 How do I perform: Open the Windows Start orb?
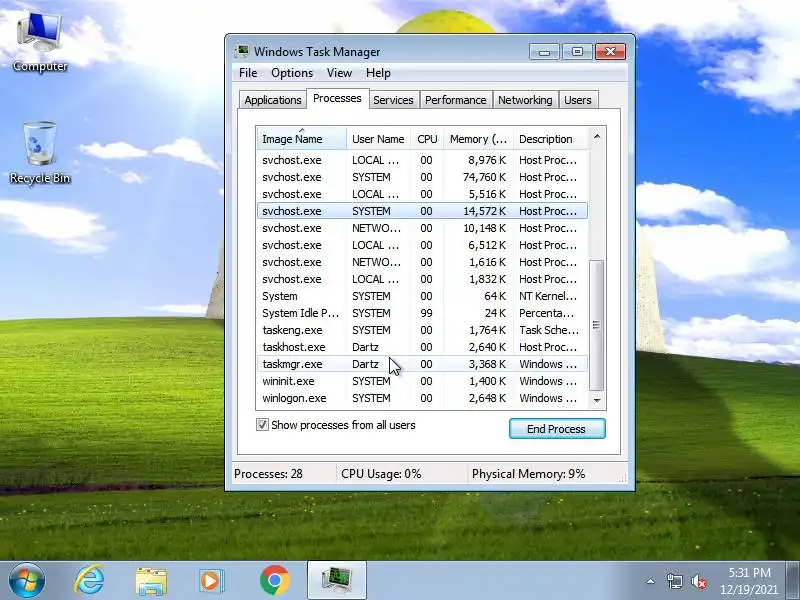click(26, 581)
